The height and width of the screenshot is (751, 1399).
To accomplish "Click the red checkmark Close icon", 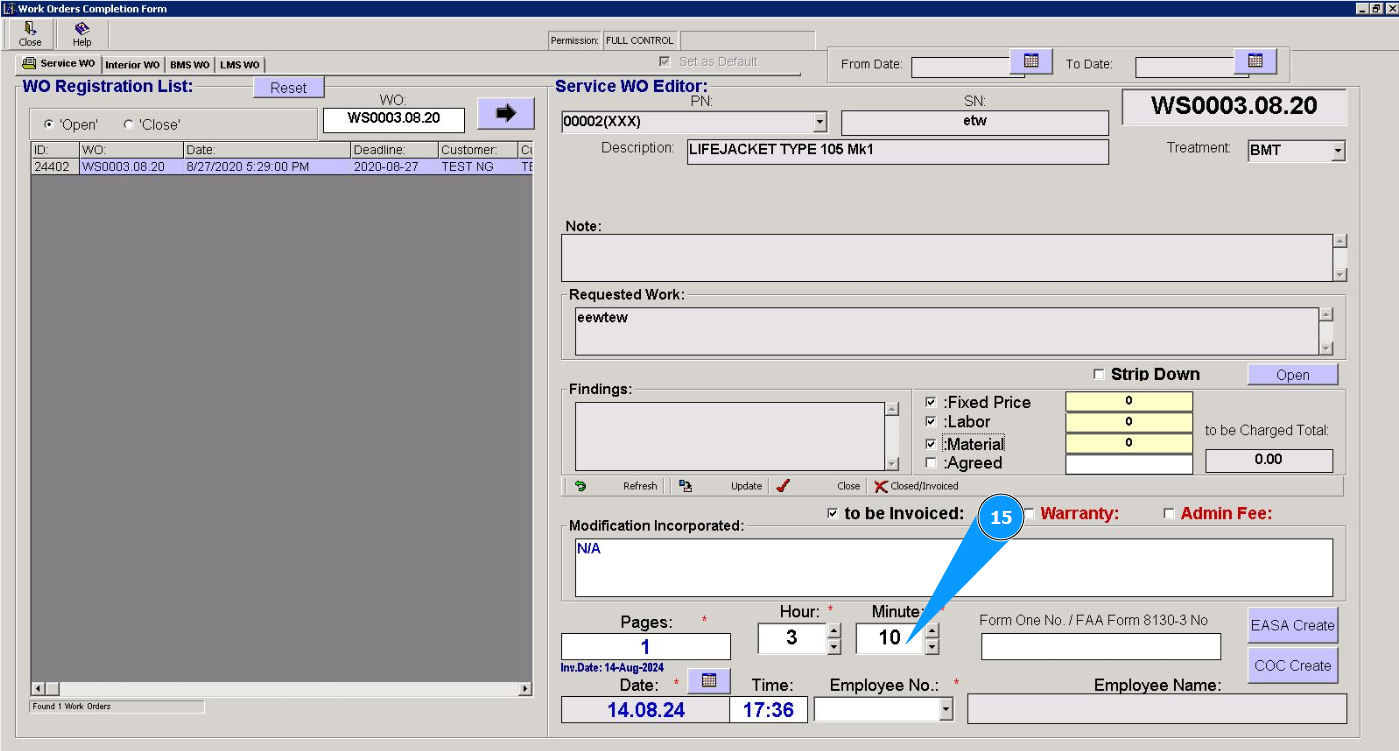I will (783, 486).
